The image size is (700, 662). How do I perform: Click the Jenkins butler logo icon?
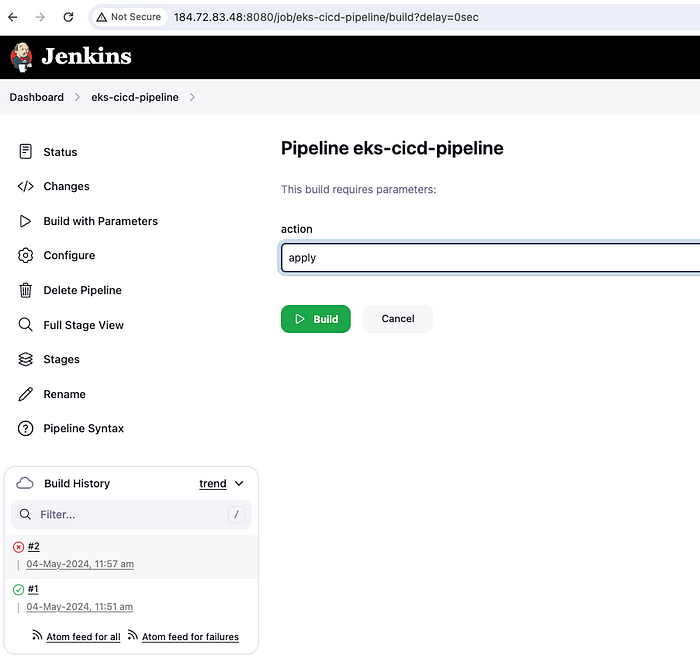(21, 57)
